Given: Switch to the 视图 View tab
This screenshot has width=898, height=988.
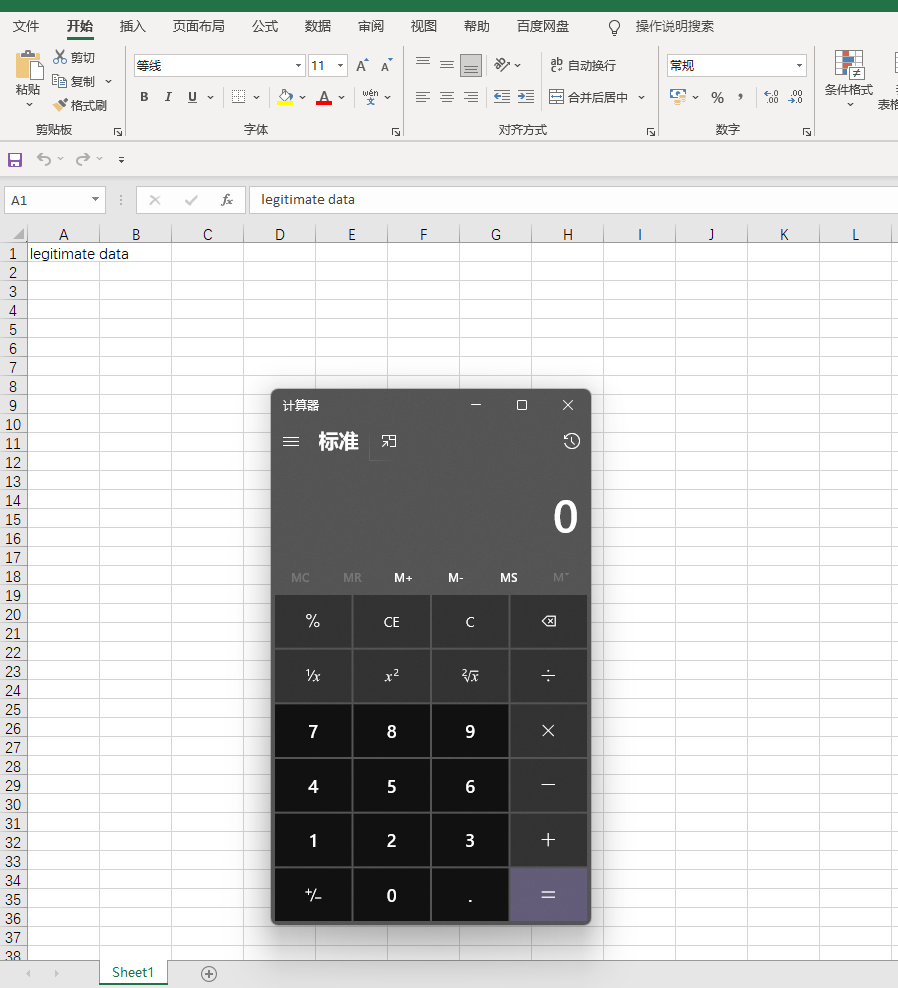Looking at the screenshot, I should tap(423, 26).
